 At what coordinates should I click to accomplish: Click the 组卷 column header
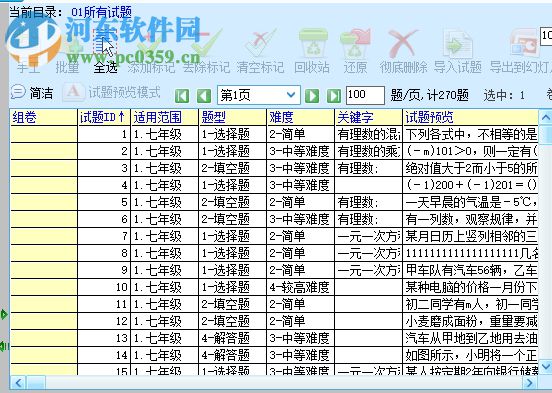44,117
